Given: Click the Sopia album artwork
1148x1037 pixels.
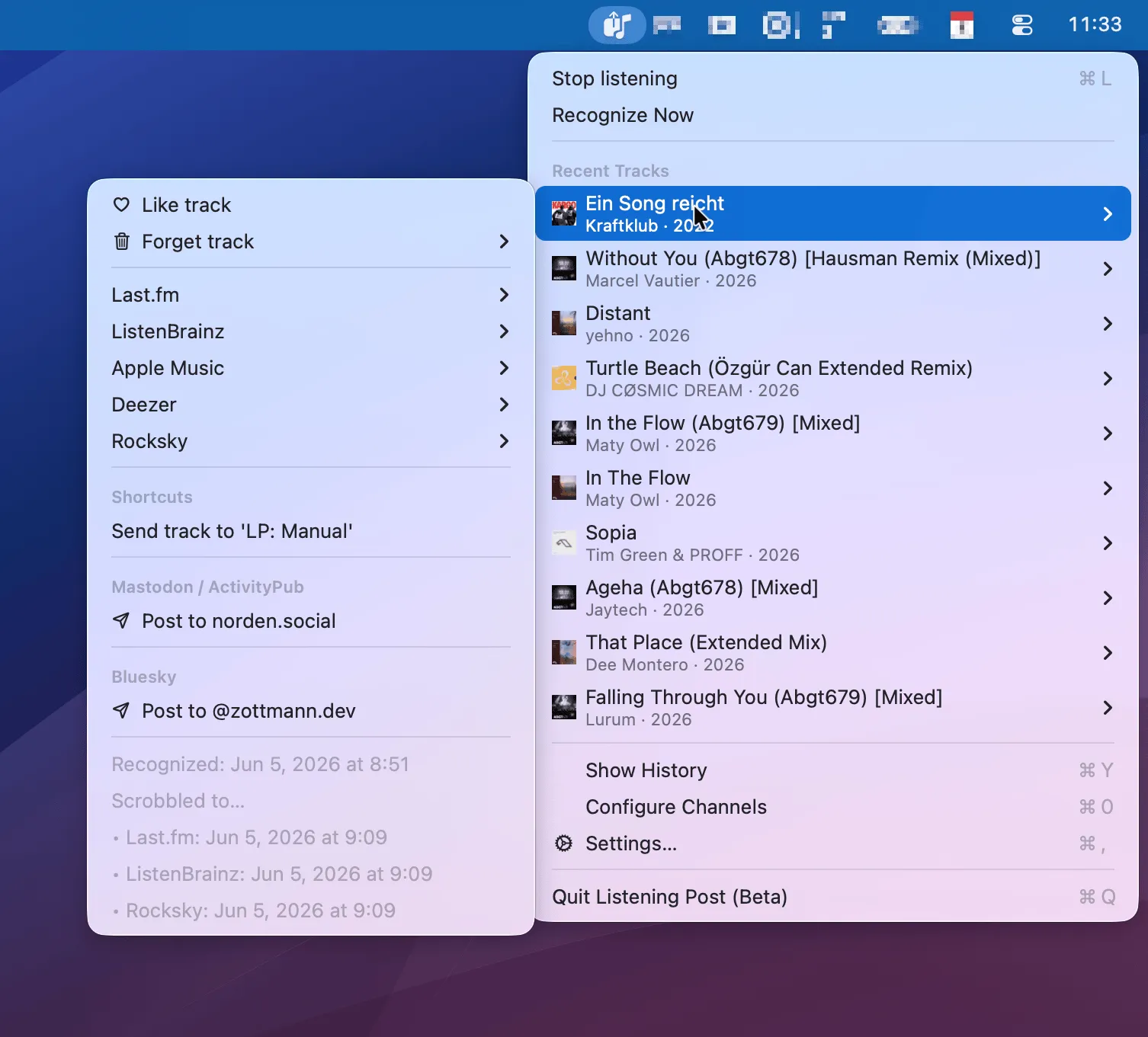Looking at the screenshot, I should tap(564, 543).
